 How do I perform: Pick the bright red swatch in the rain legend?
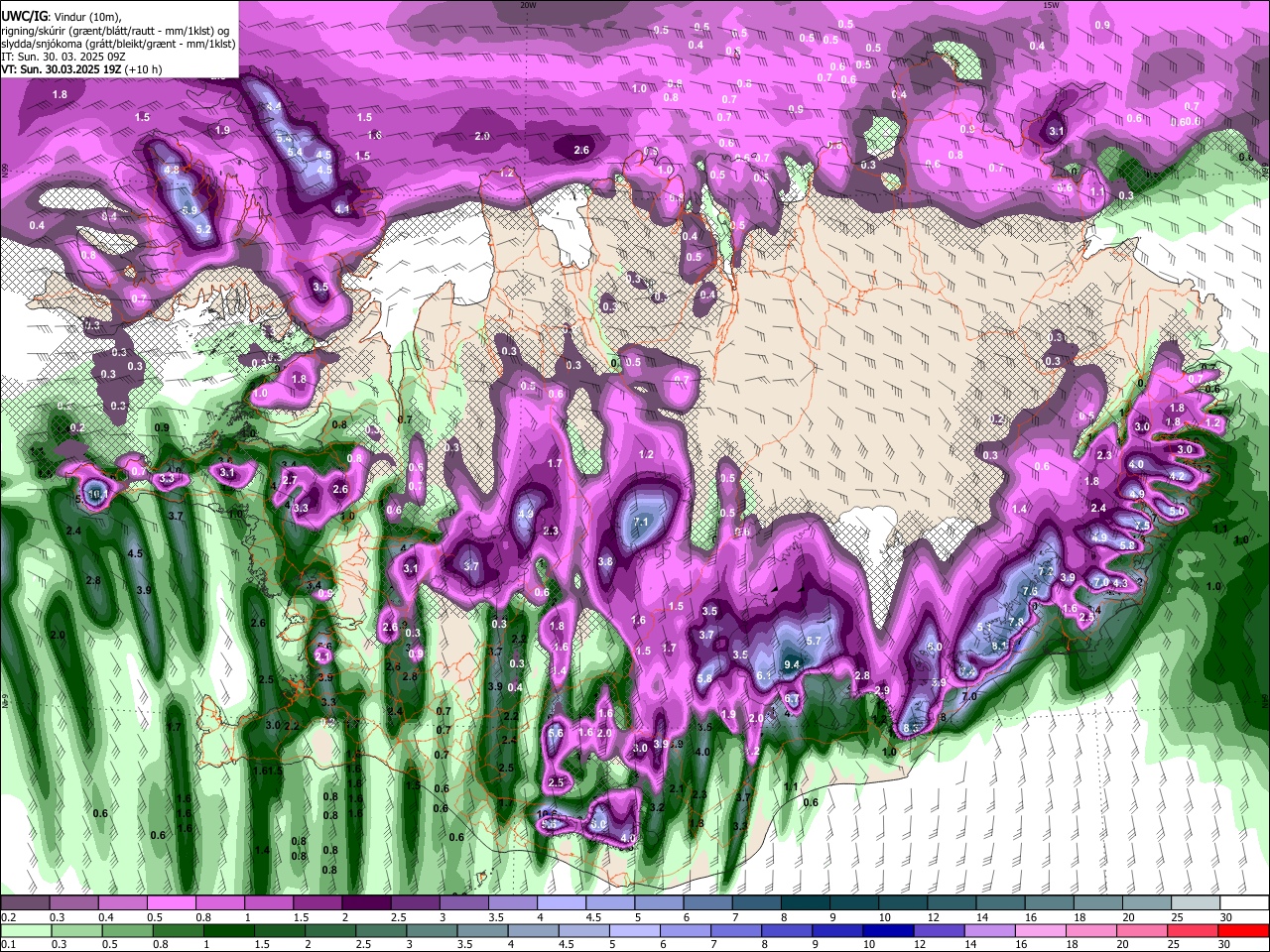click(x=1243, y=930)
